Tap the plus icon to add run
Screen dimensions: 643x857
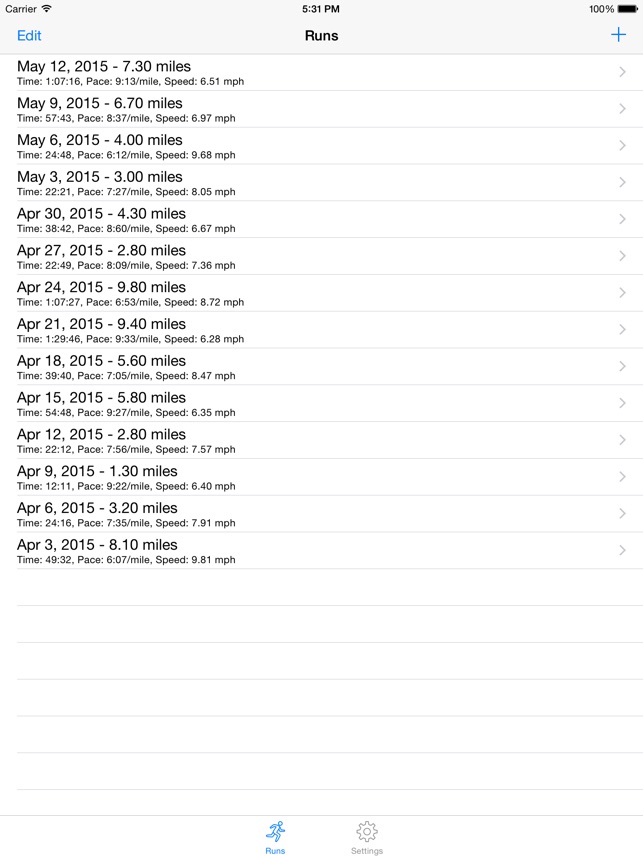click(x=618, y=35)
